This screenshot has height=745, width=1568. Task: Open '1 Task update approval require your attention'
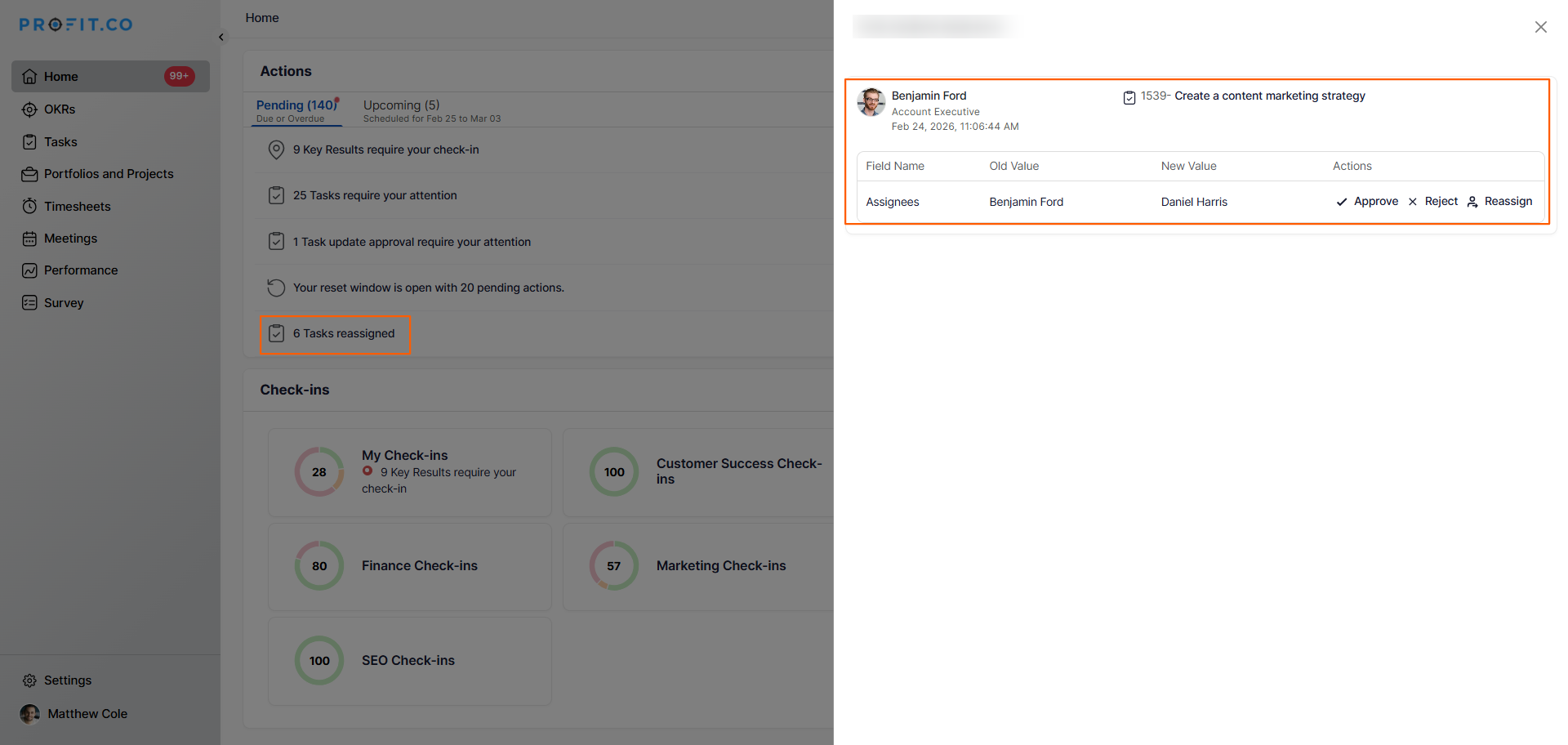pyautogui.click(x=412, y=242)
